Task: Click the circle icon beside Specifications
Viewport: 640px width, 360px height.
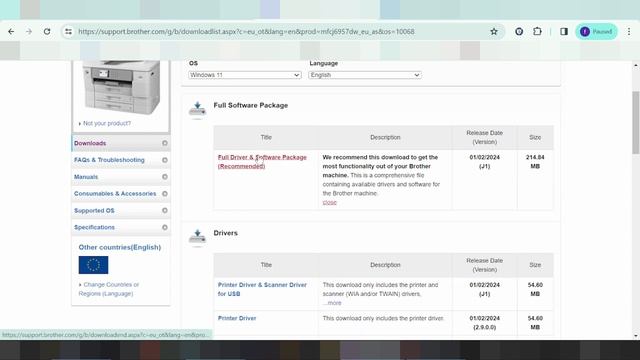Action: 165,227
